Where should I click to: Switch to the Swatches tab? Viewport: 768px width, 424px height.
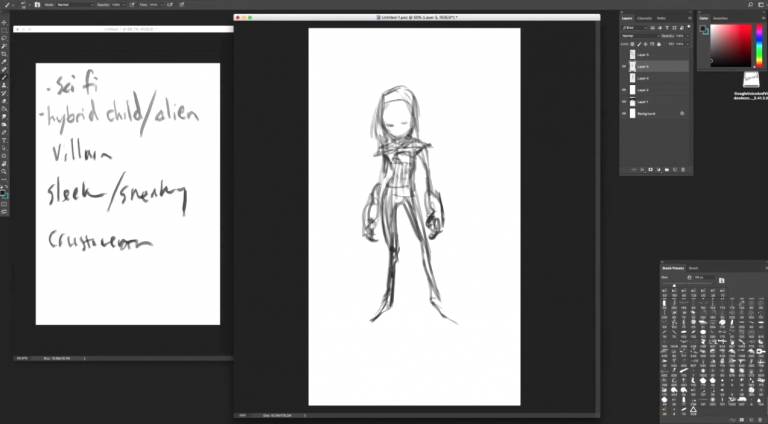click(x=721, y=18)
